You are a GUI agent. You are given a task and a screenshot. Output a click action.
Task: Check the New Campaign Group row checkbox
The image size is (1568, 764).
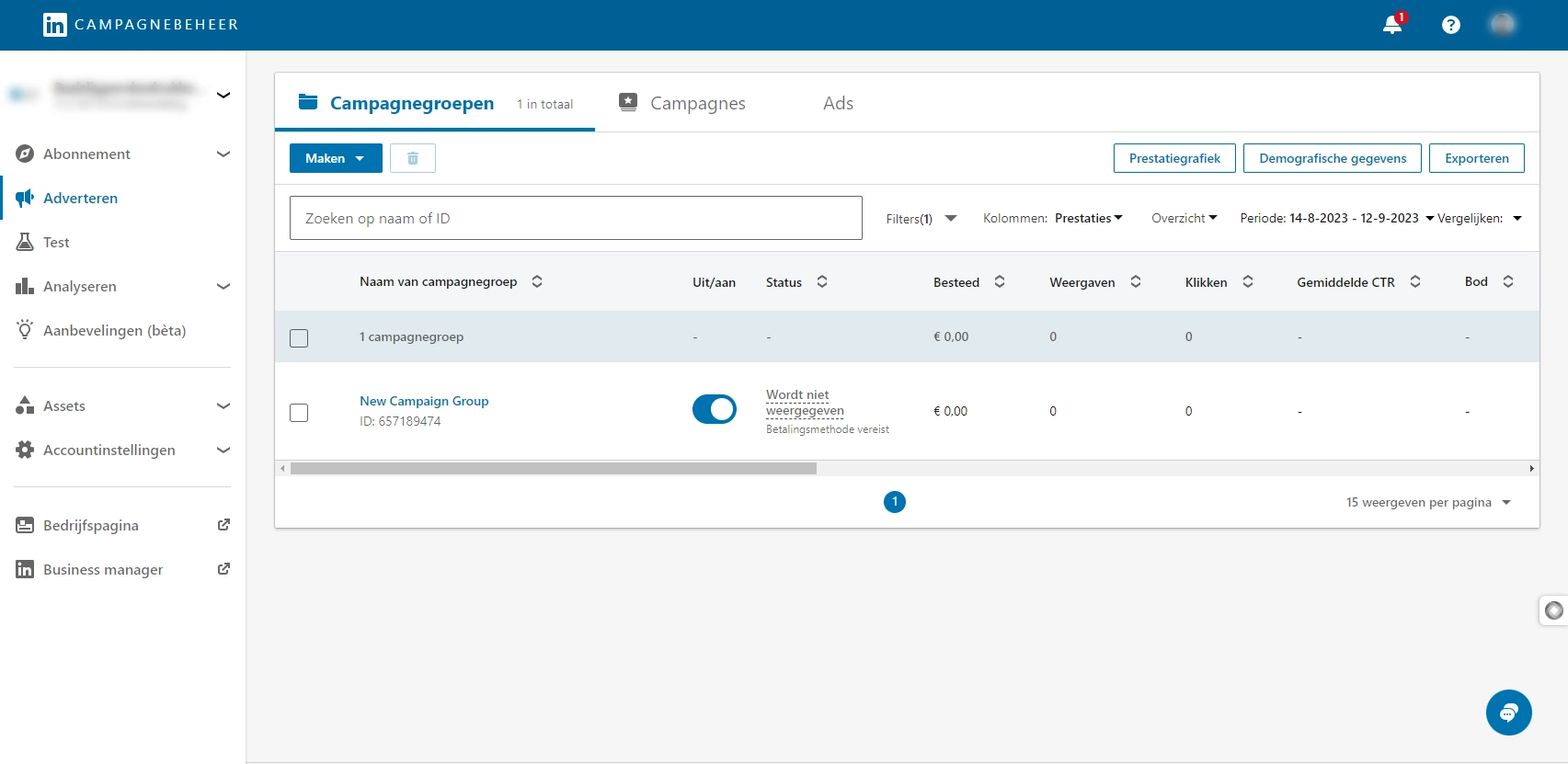(x=299, y=413)
